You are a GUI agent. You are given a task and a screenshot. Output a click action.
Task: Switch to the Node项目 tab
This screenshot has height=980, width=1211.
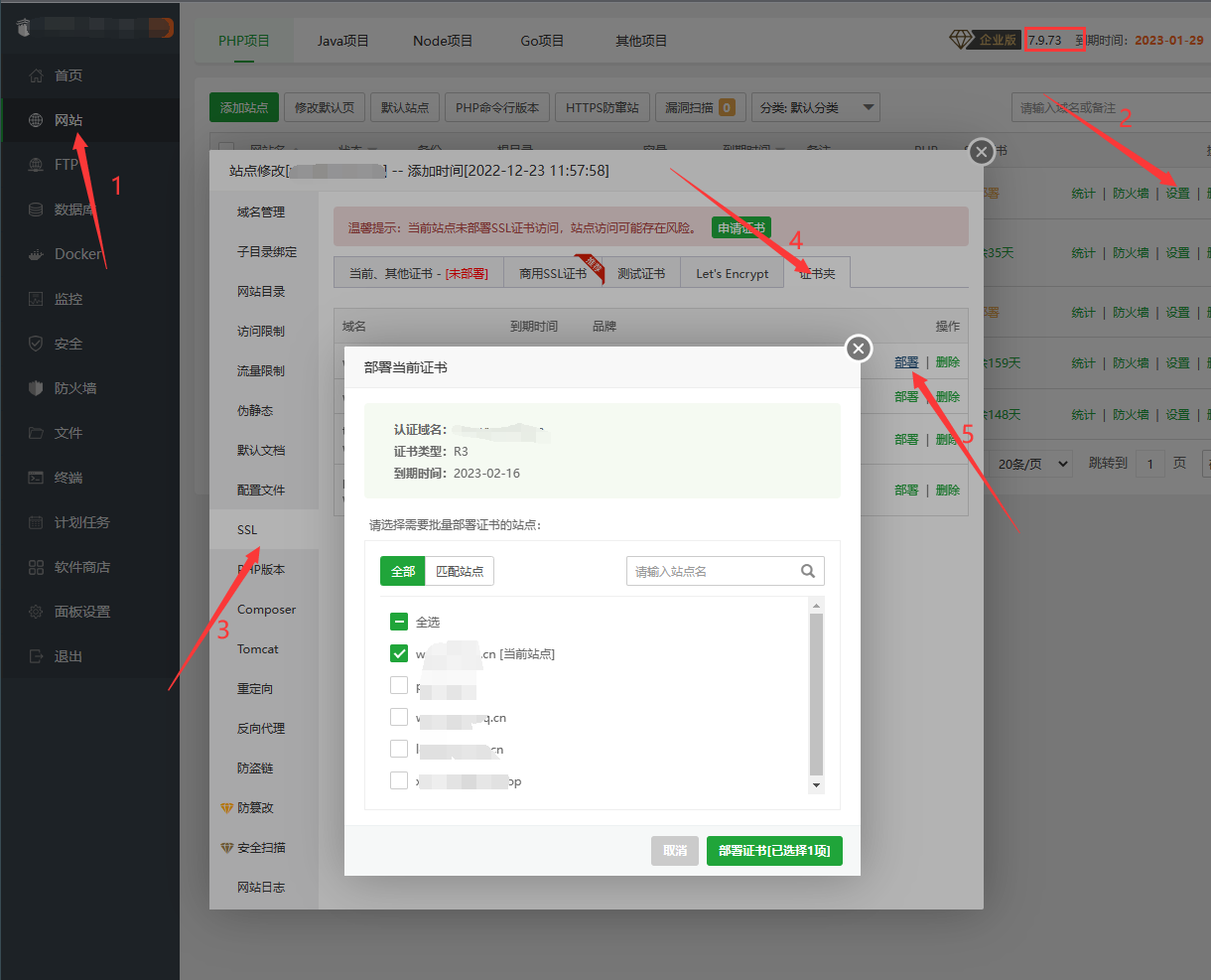click(443, 41)
